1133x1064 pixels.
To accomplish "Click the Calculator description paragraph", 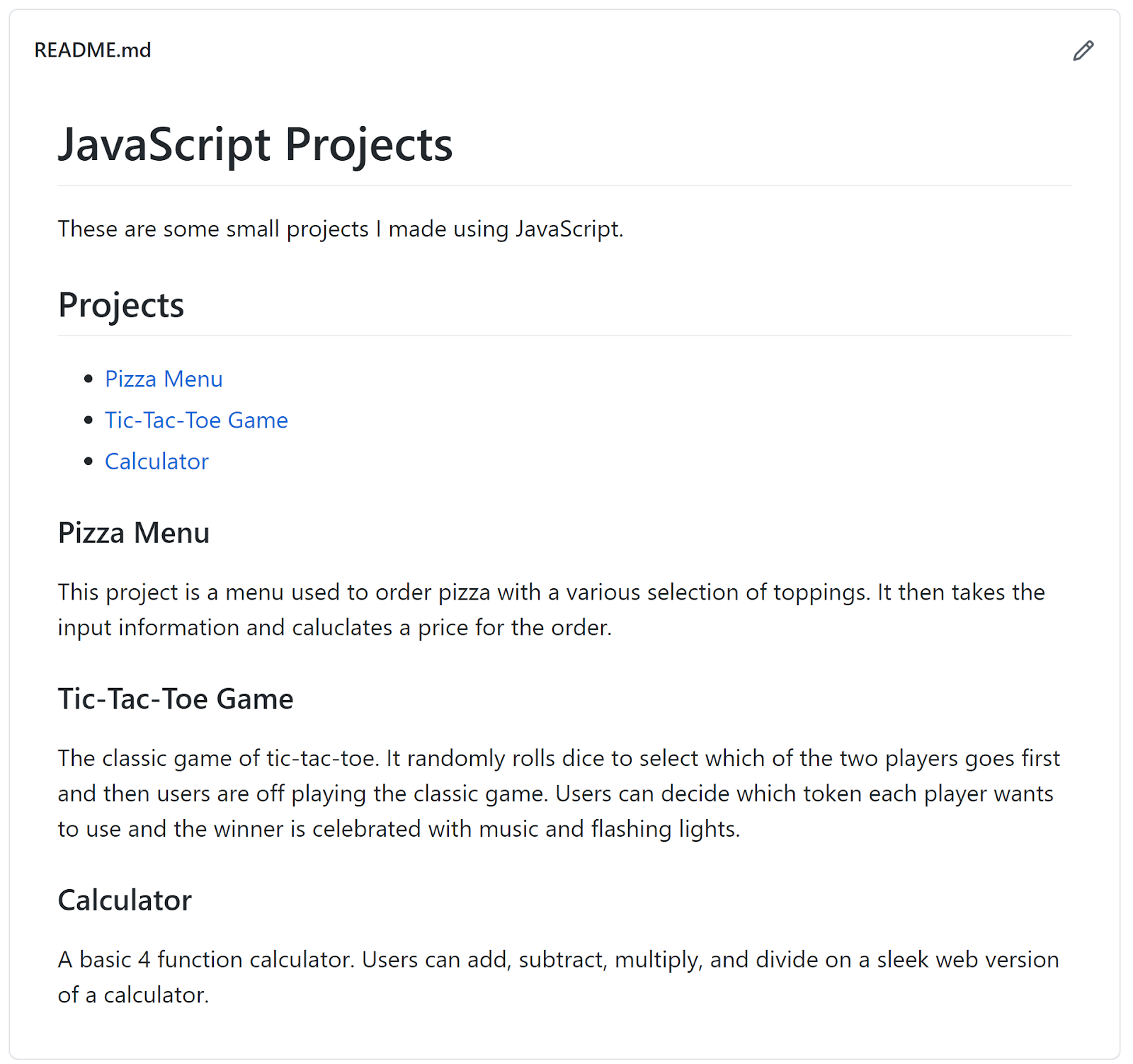I will tap(496, 977).
